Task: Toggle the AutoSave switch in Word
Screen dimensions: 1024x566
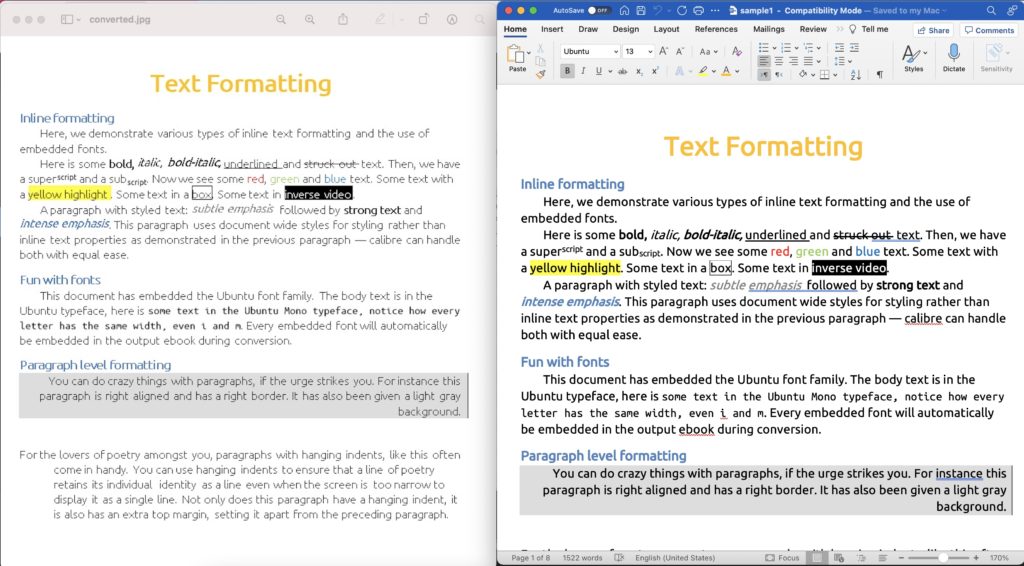Action: [599, 10]
